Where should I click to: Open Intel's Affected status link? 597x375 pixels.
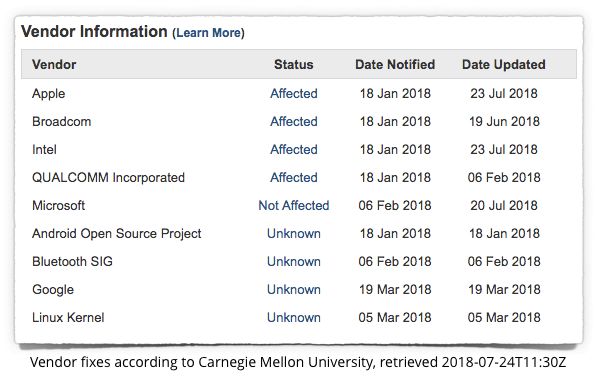pyautogui.click(x=294, y=150)
